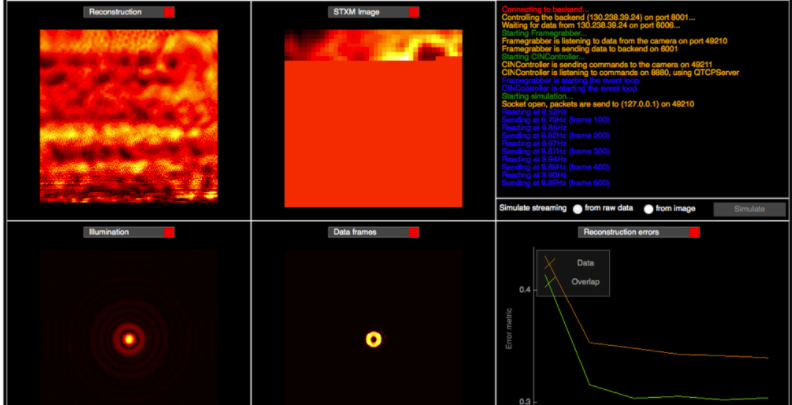Click the 'Simulate streaming' label
Viewport: 792px width, 405px height.
533,208
